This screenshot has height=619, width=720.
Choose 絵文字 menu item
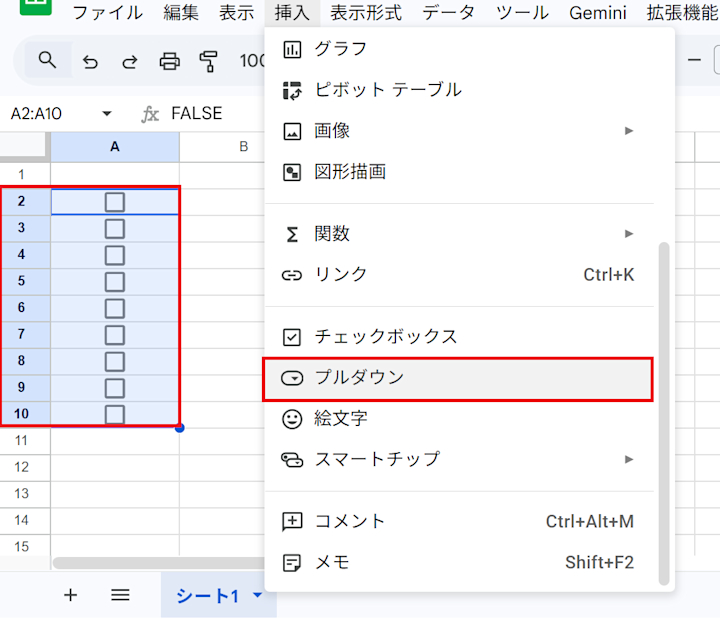tap(459, 419)
